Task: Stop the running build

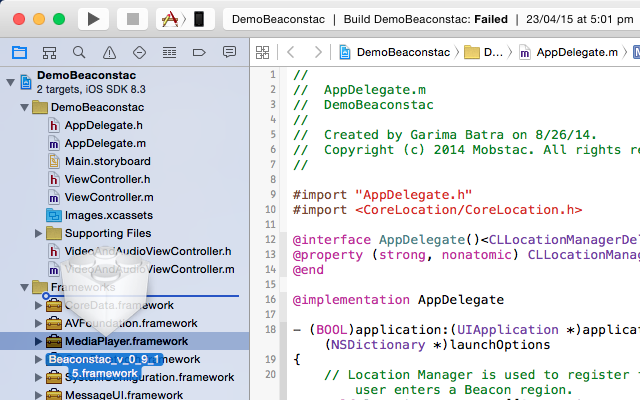Action: [x=133, y=19]
